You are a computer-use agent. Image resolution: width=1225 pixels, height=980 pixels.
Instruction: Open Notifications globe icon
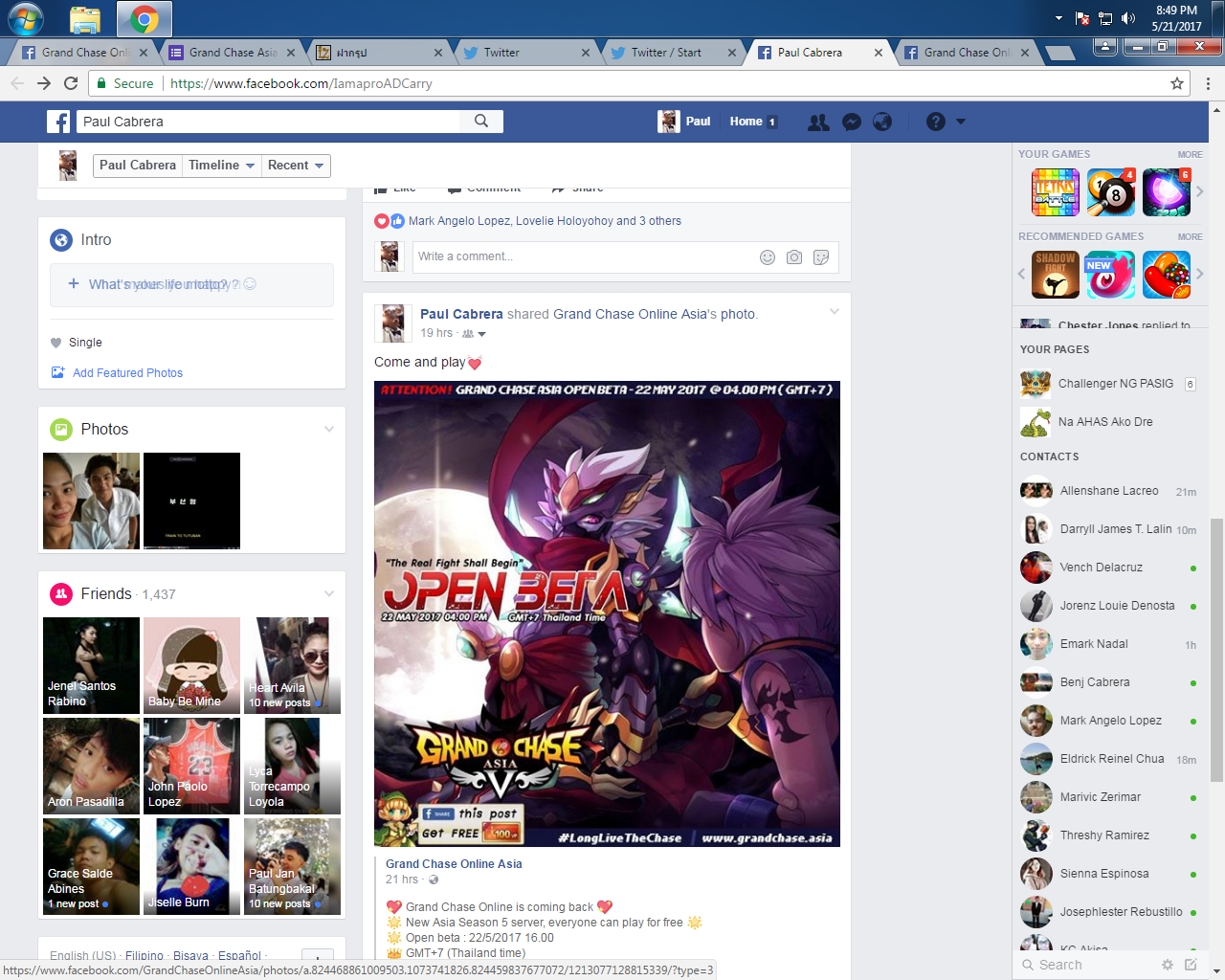click(x=882, y=122)
